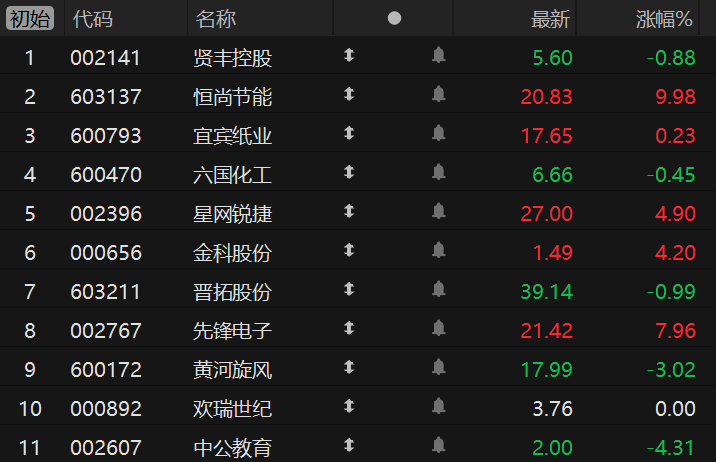Click the up-down arrow for 欢瑞世纪
716x462 pixels.
[x=349, y=406]
